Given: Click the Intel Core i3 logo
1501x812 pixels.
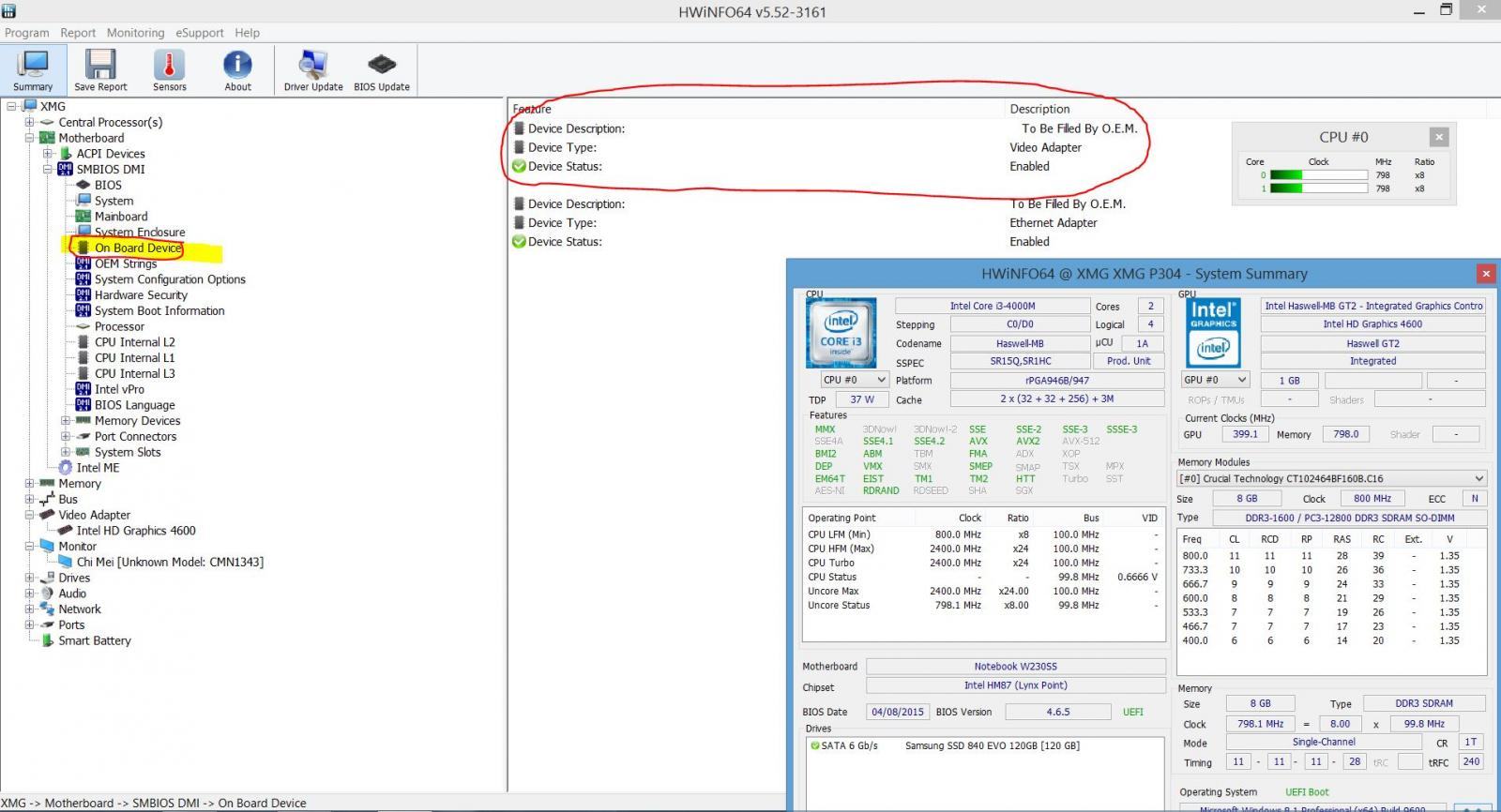Looking at the screenshot, I should [841, 333].
